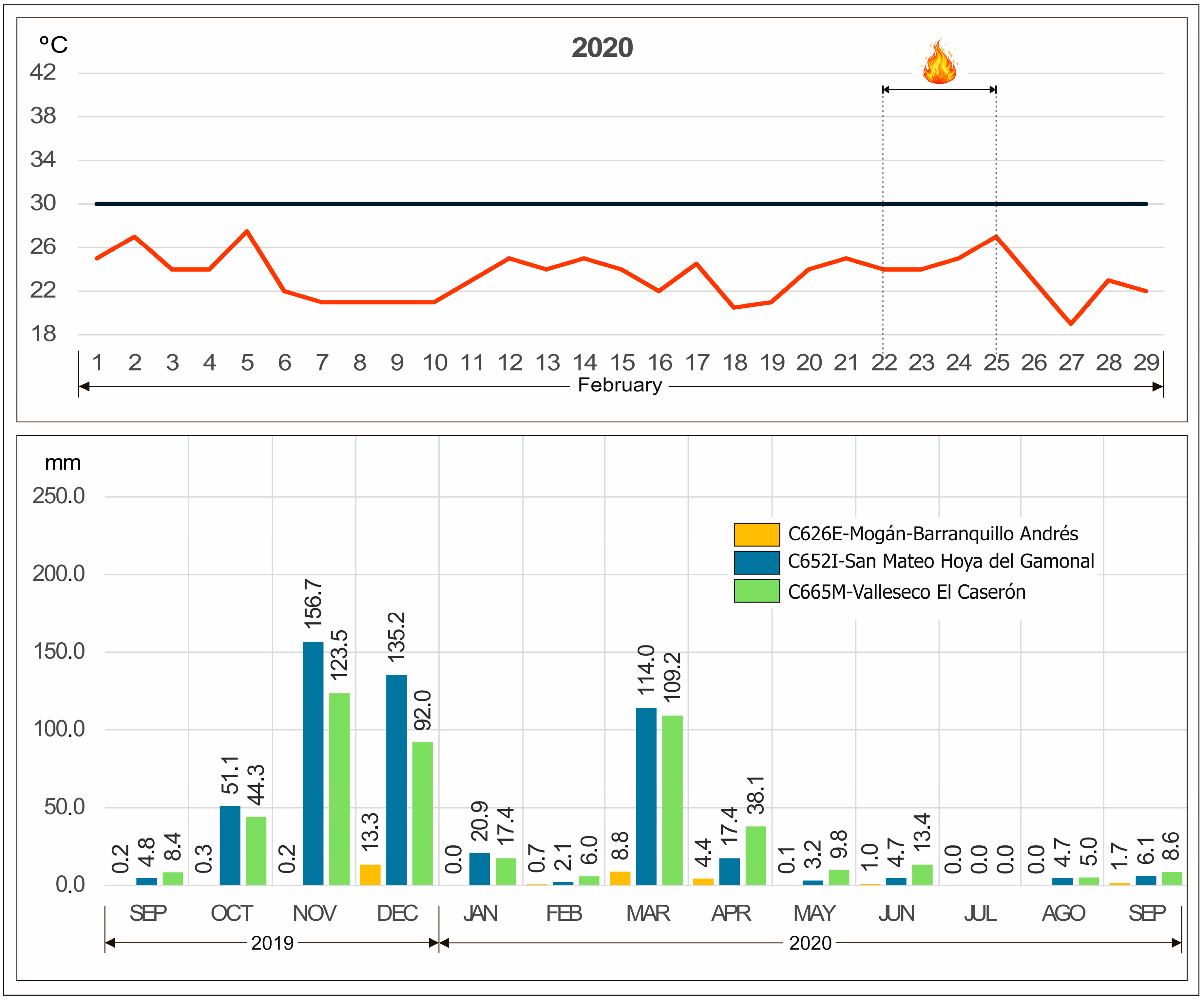
Task: Click the 114.0 bar value label
Action: (x=646, y=670)
